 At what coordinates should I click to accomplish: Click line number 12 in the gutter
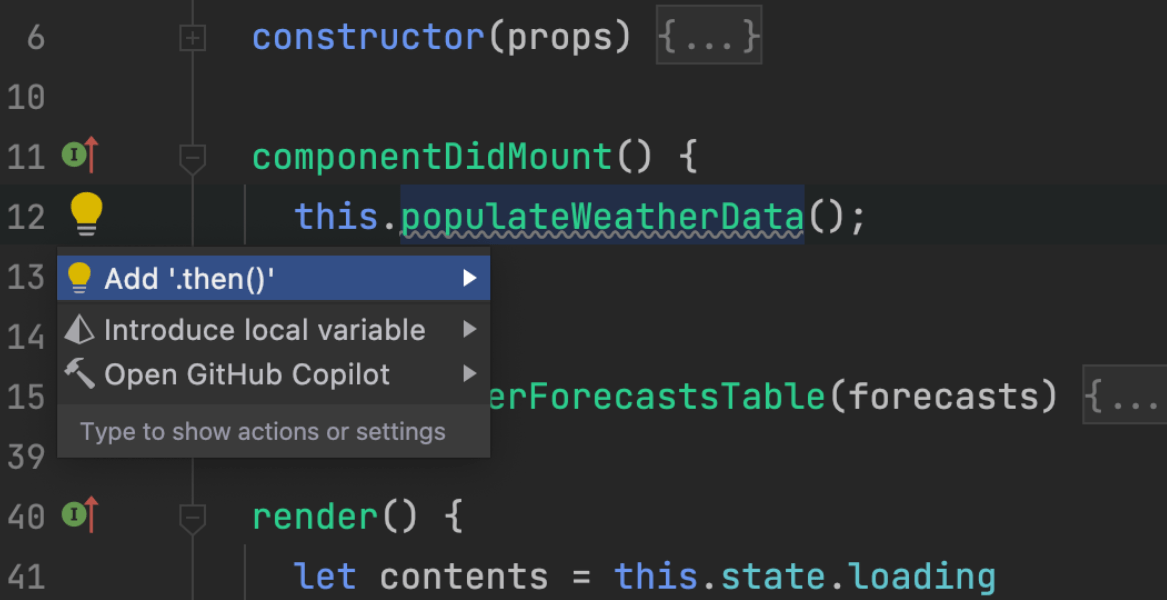tap(26, 215)
